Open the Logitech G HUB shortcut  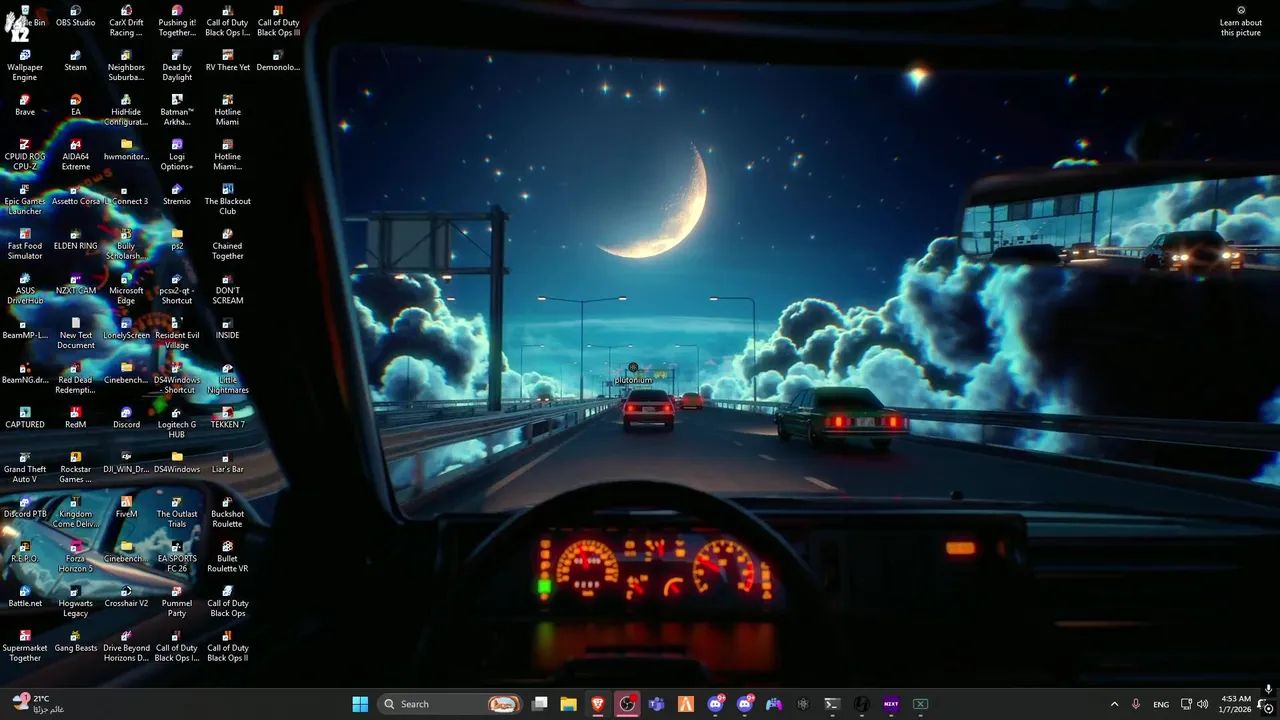click(x=177, y=424)
